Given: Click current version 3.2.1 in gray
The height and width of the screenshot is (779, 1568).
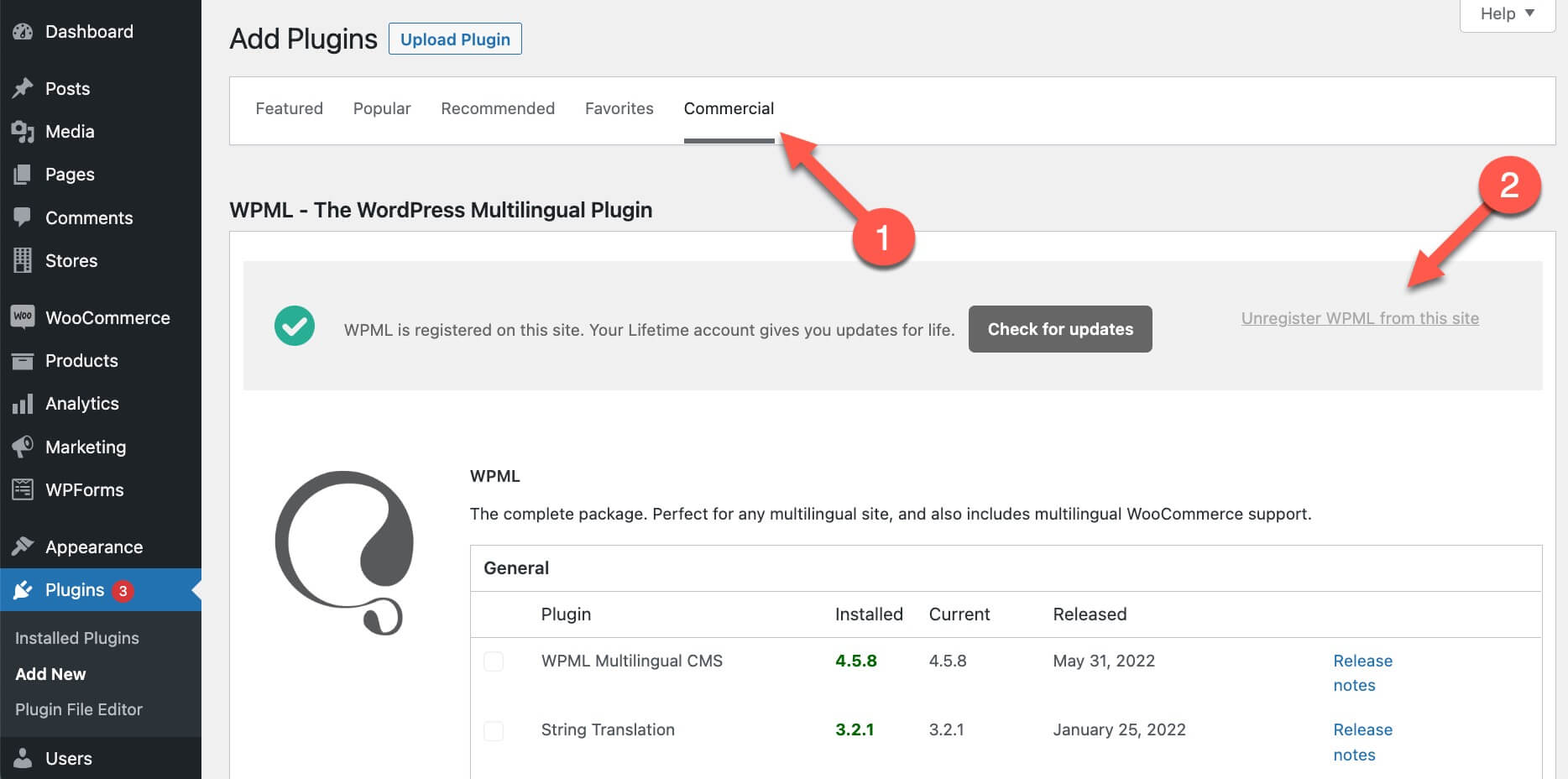Looking at the screenshot, I should coord(946,729).
